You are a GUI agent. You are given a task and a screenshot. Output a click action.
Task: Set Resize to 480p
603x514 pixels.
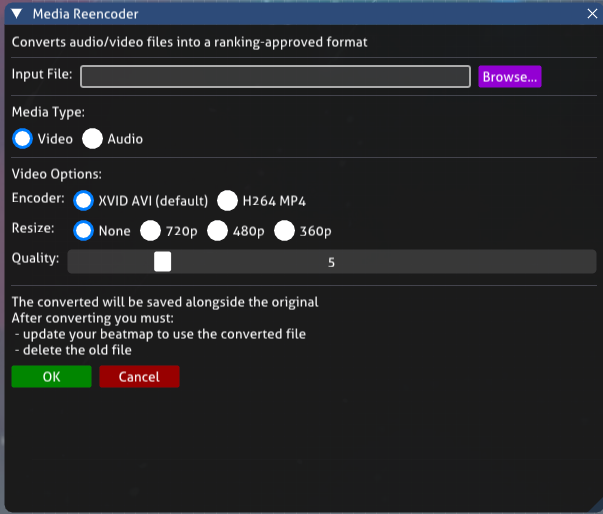click(218, 231)
